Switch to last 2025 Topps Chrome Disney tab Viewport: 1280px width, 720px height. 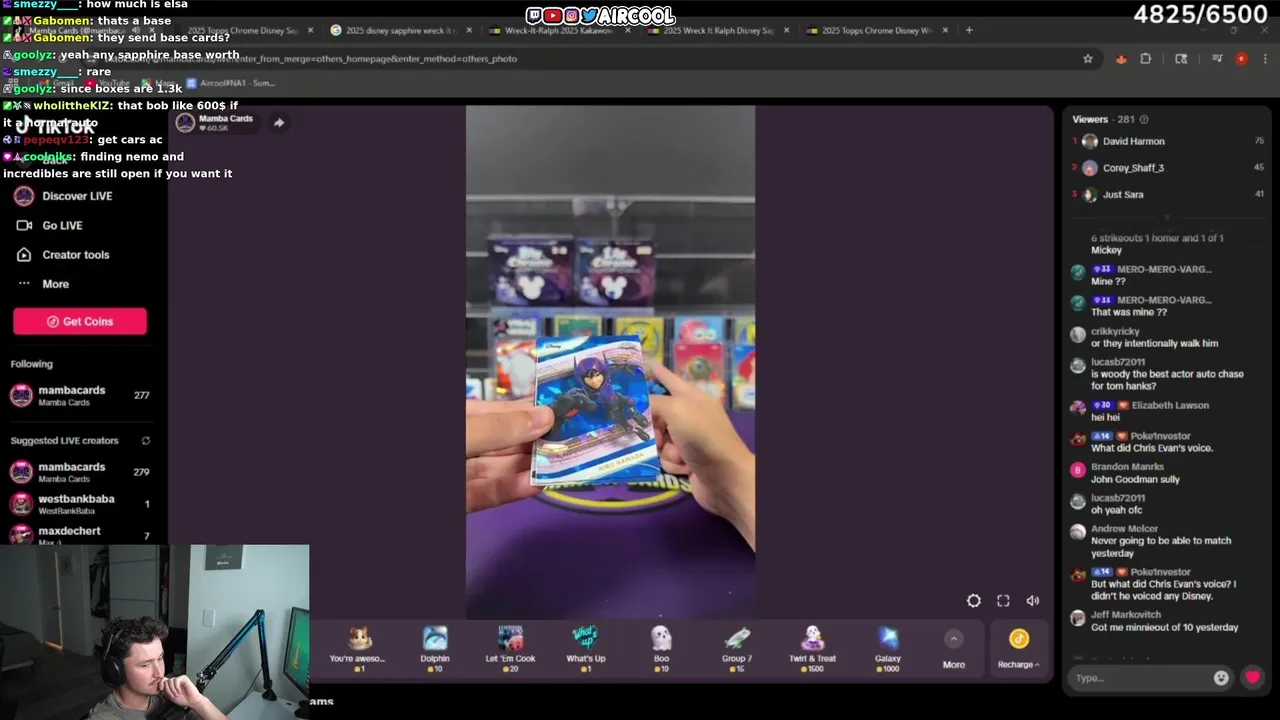click(x=875, y=31)
